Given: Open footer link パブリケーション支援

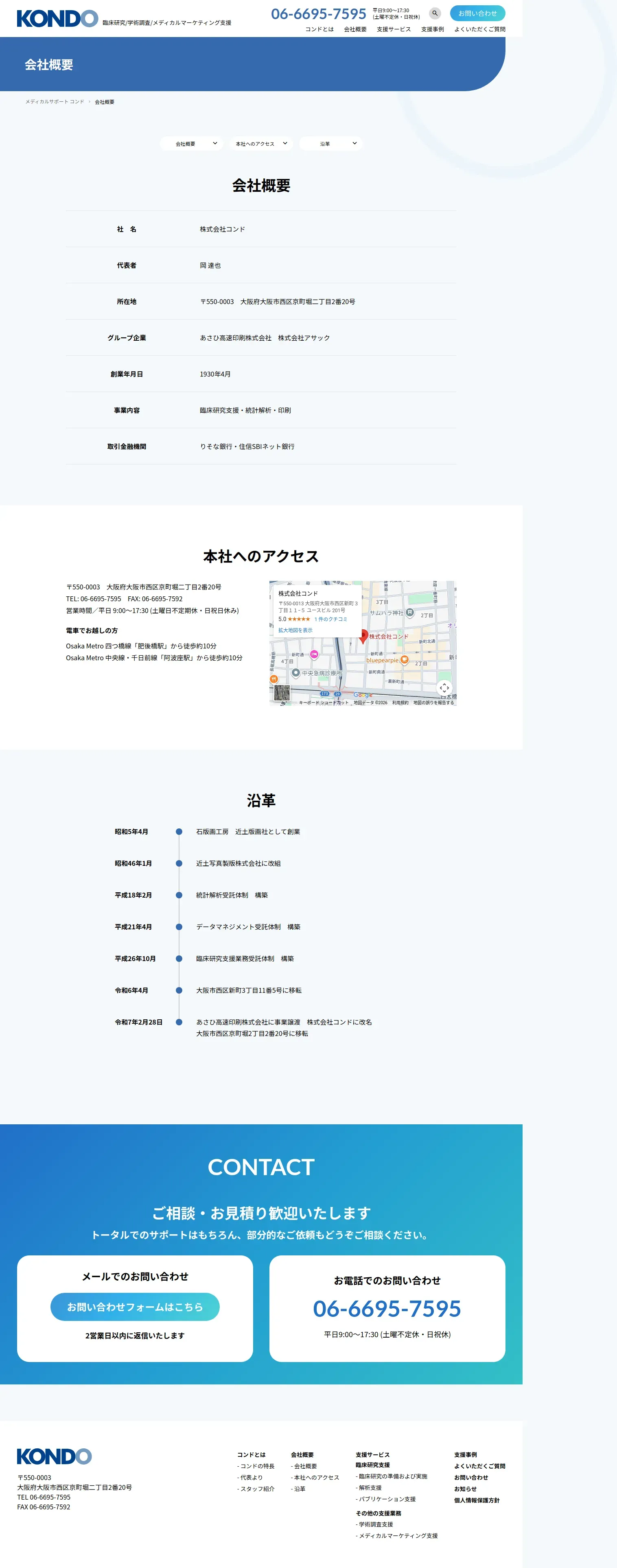Looking at the screenshot, I should pos(386,1499).
